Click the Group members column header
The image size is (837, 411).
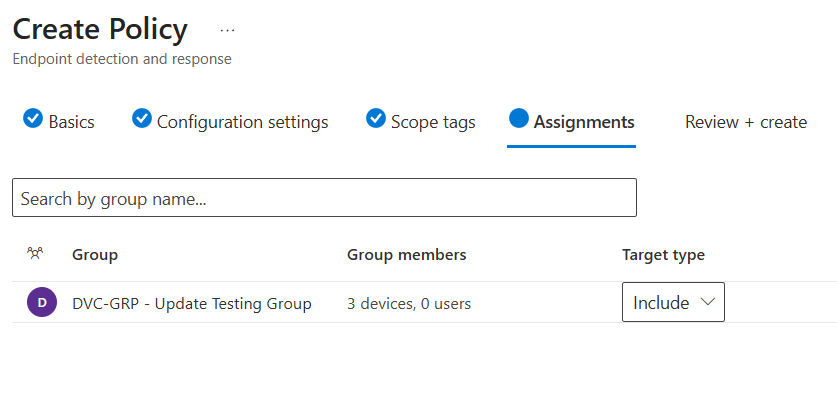pos(406,255)
